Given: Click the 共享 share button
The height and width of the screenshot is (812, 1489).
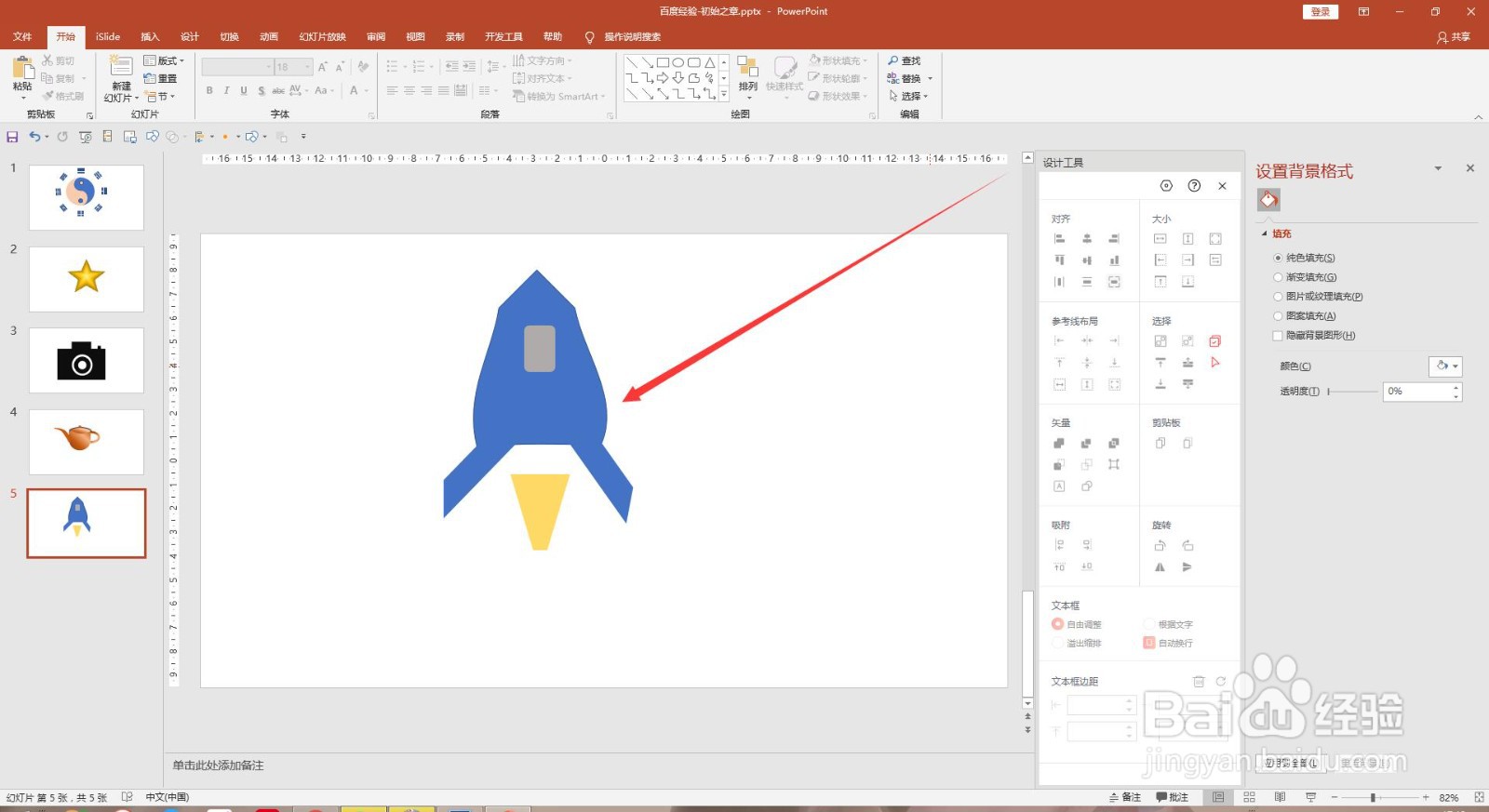Looking at the screenshot, I should click(1454, 36).
